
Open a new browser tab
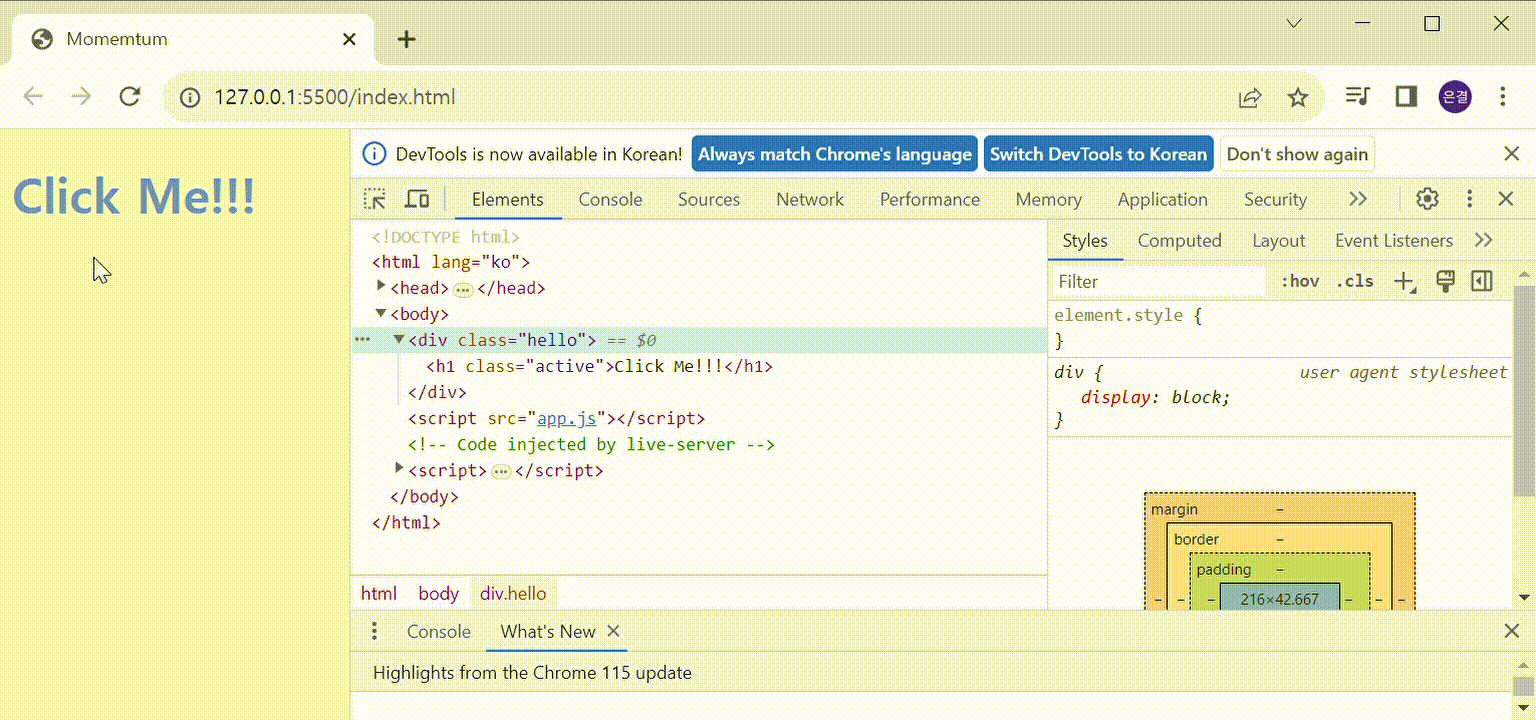coord(406,39)
